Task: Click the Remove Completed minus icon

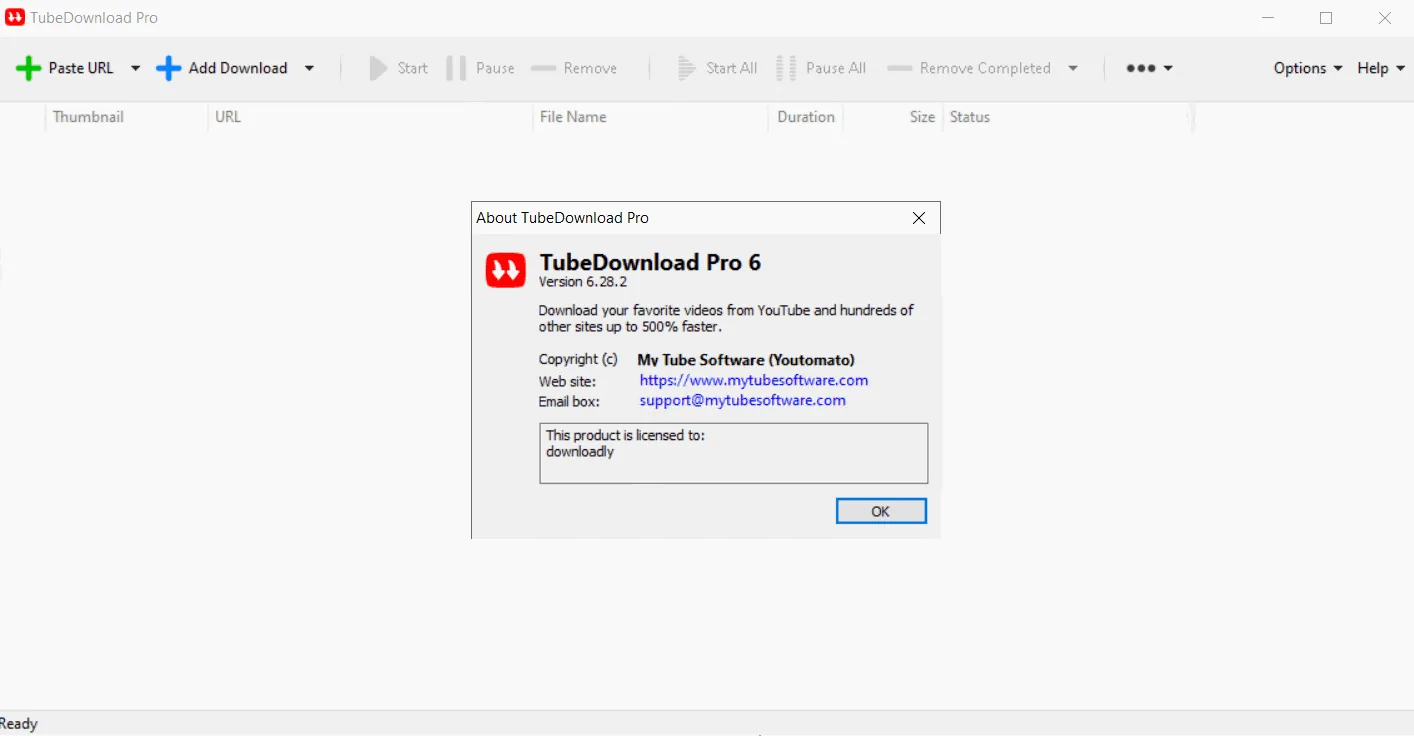Action: [900, 68]
